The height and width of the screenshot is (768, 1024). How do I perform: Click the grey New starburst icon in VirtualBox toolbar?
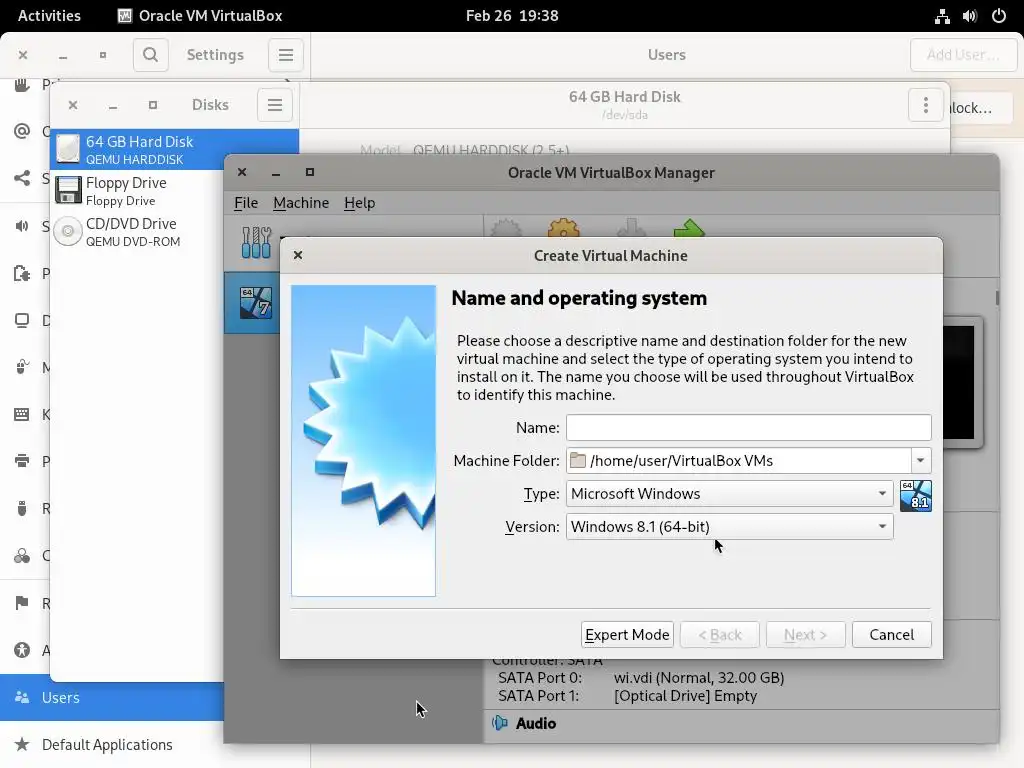[506, 229]
